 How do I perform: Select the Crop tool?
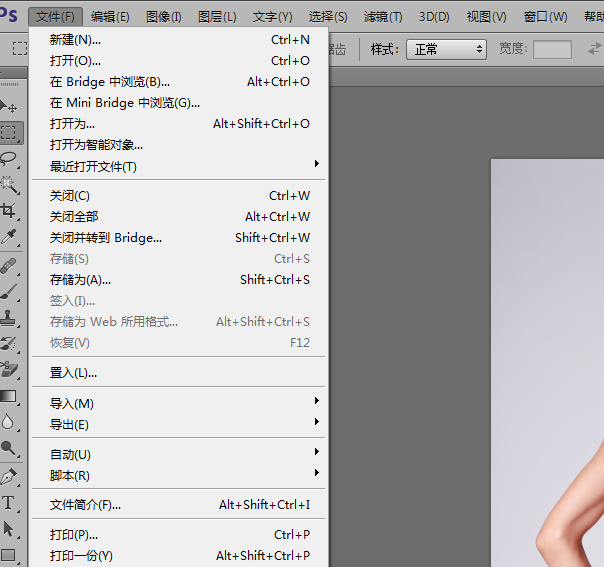8,211
